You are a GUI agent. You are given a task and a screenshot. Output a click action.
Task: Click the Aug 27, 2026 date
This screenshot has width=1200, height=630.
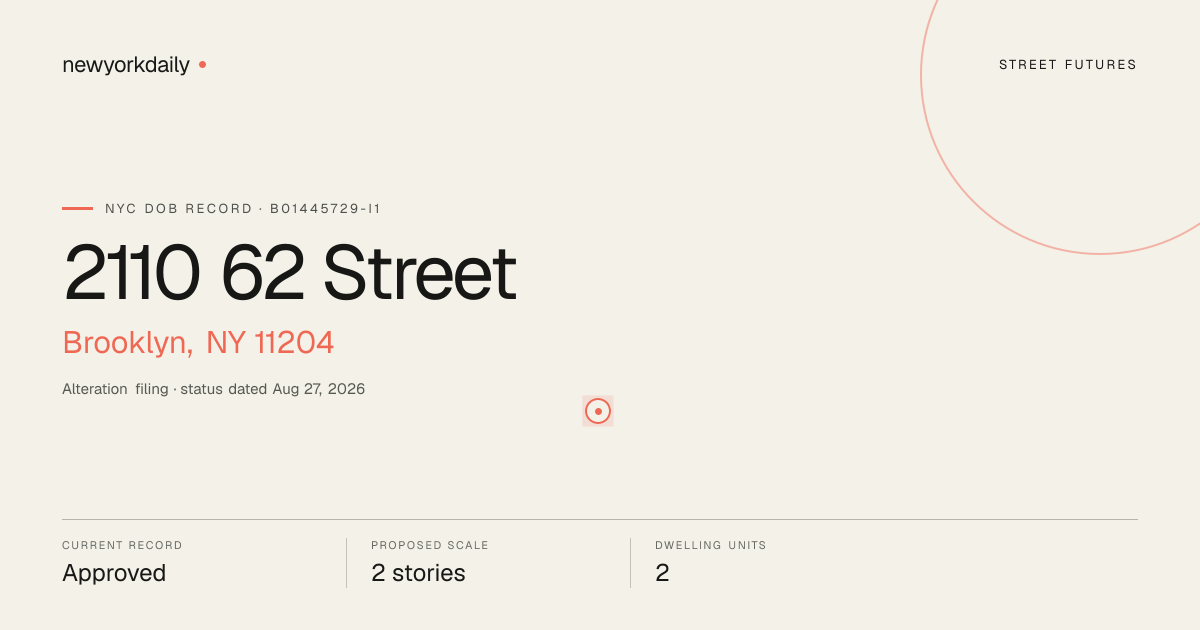[x=319, y=389]
